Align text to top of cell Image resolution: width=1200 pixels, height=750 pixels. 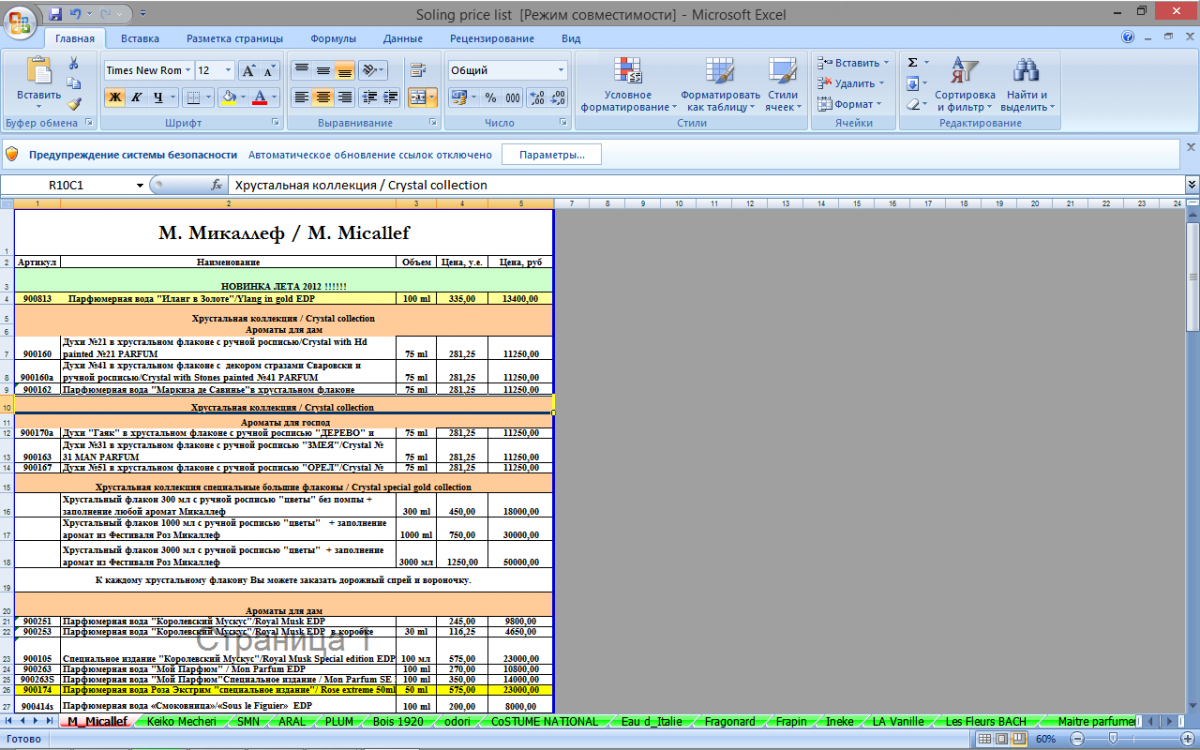pyautogui.click(x=302, y=71)
